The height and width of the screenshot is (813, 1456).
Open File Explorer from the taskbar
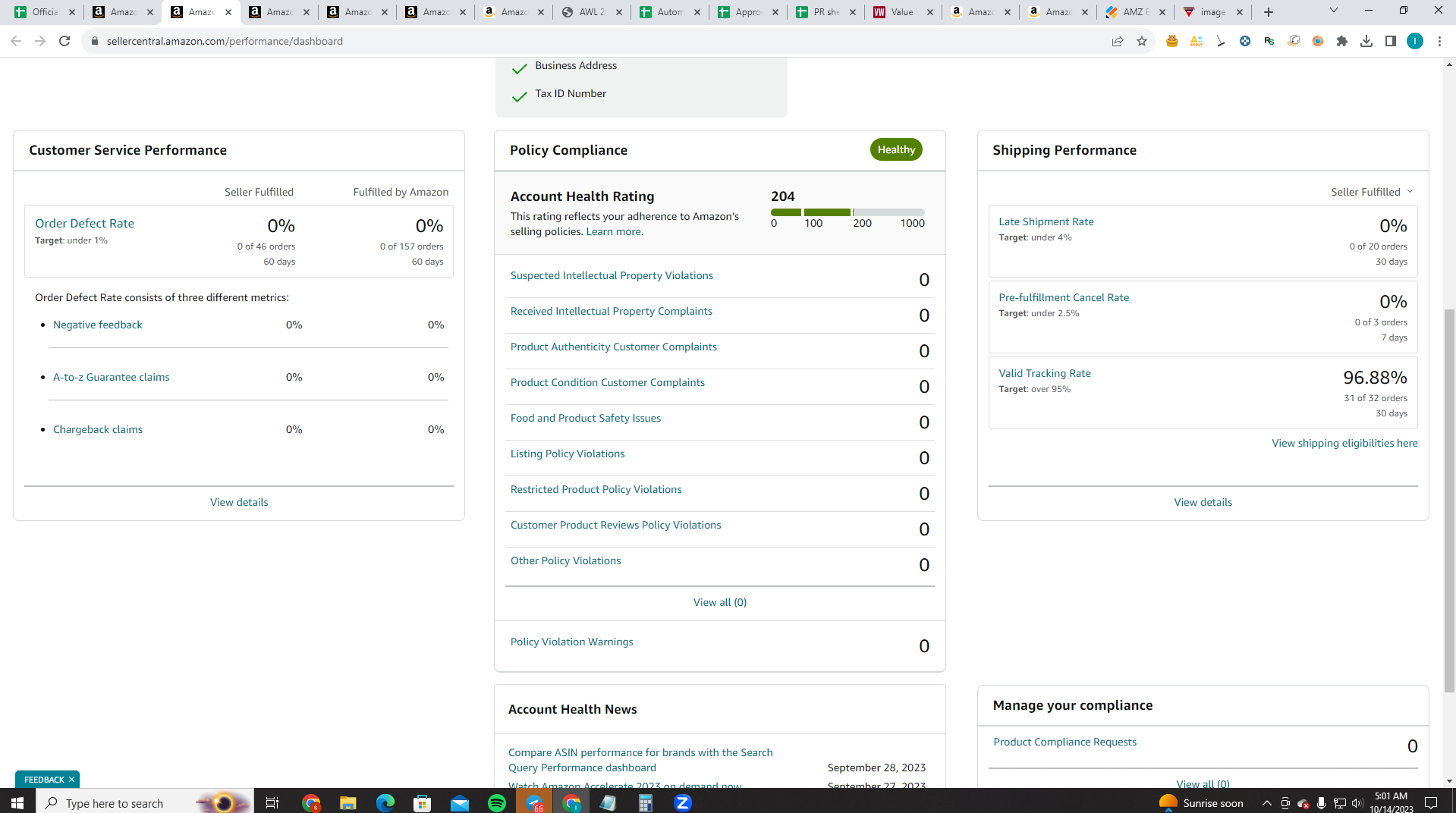[x=348, y=802]
